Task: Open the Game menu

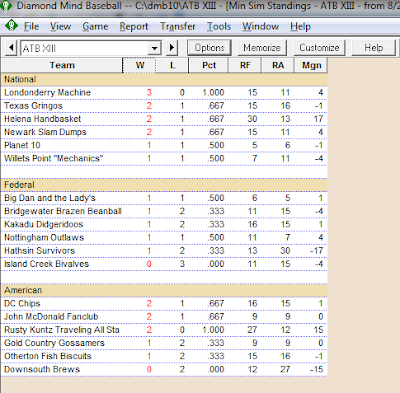Action: (95, 26)
